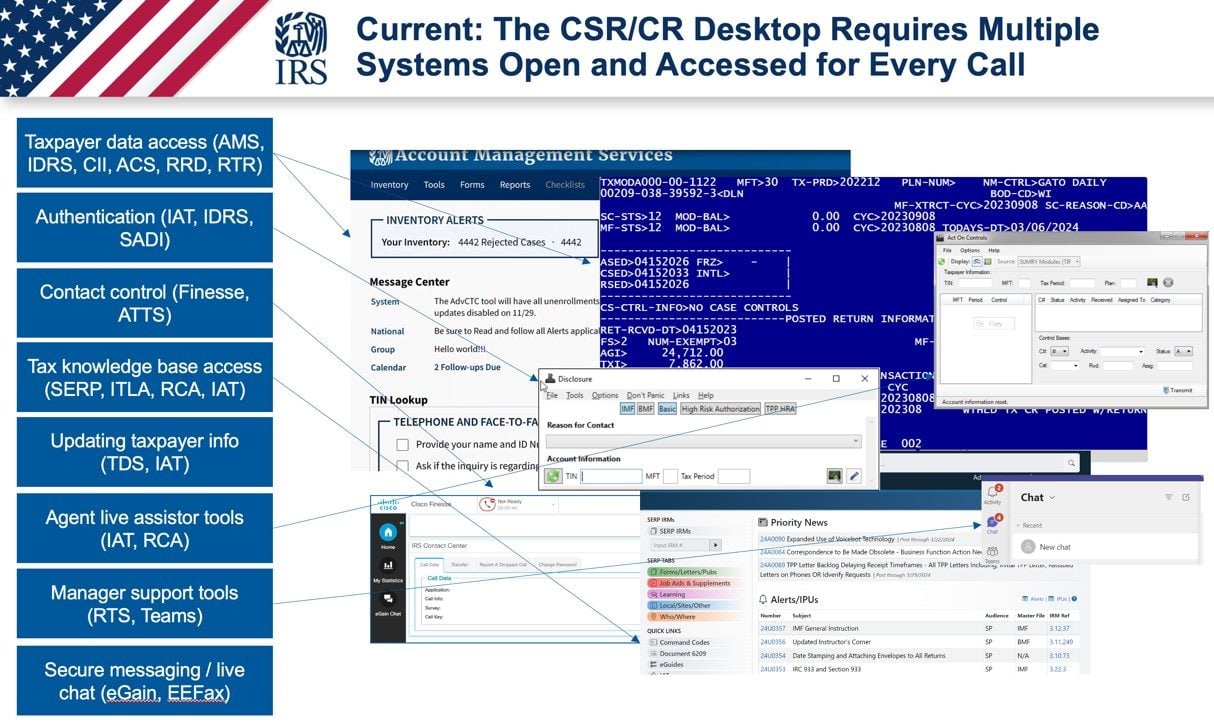Viewport: 1214px width, 724px height.
Task: Check the 'Provide your name and ID' checkbox
Action: point(402,445)
